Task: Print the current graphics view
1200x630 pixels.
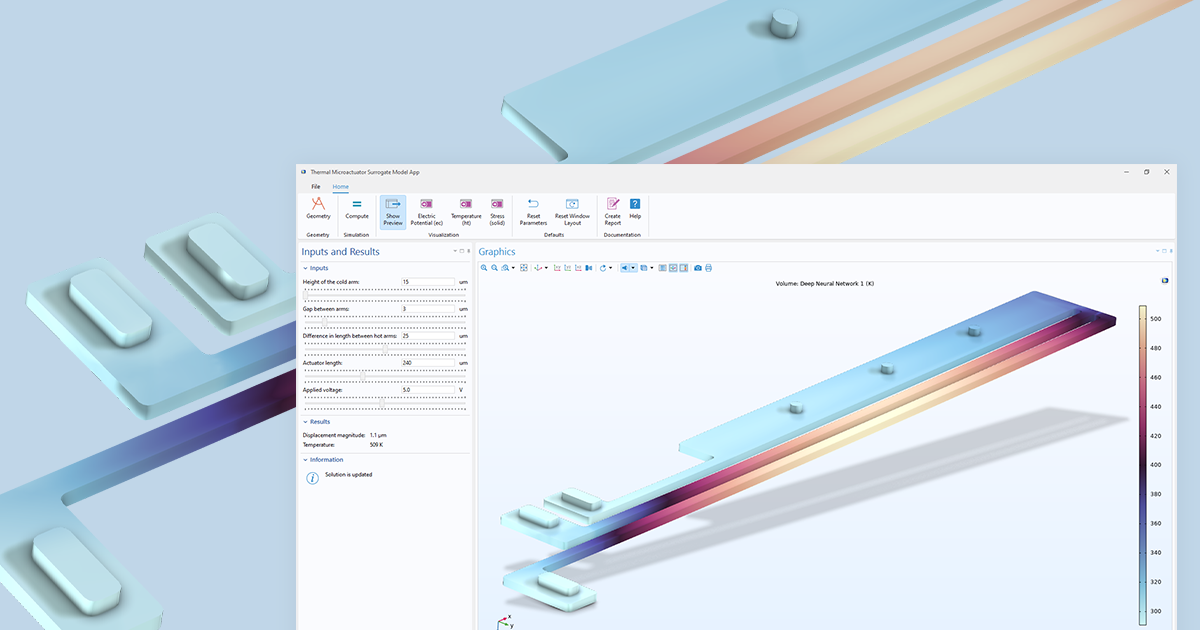Action: point(709,267)
